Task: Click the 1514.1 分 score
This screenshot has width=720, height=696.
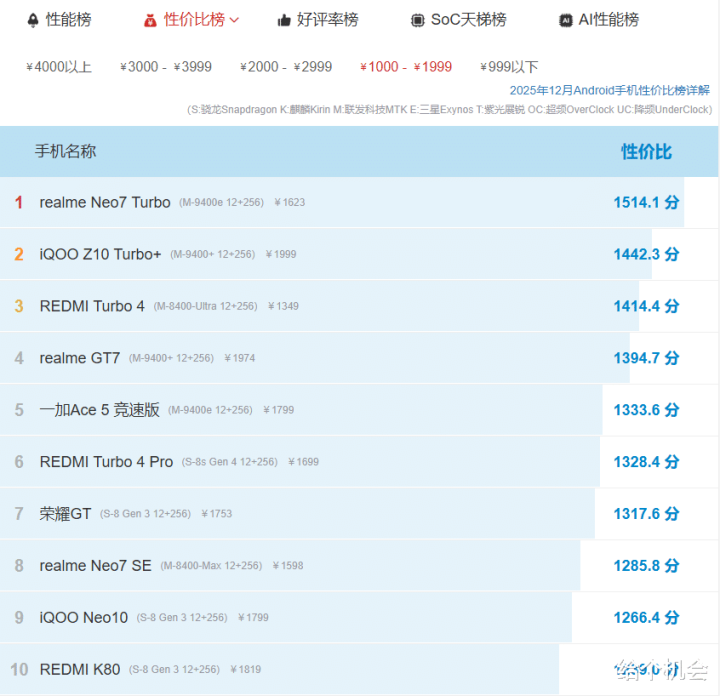Action: coord(647,202)
